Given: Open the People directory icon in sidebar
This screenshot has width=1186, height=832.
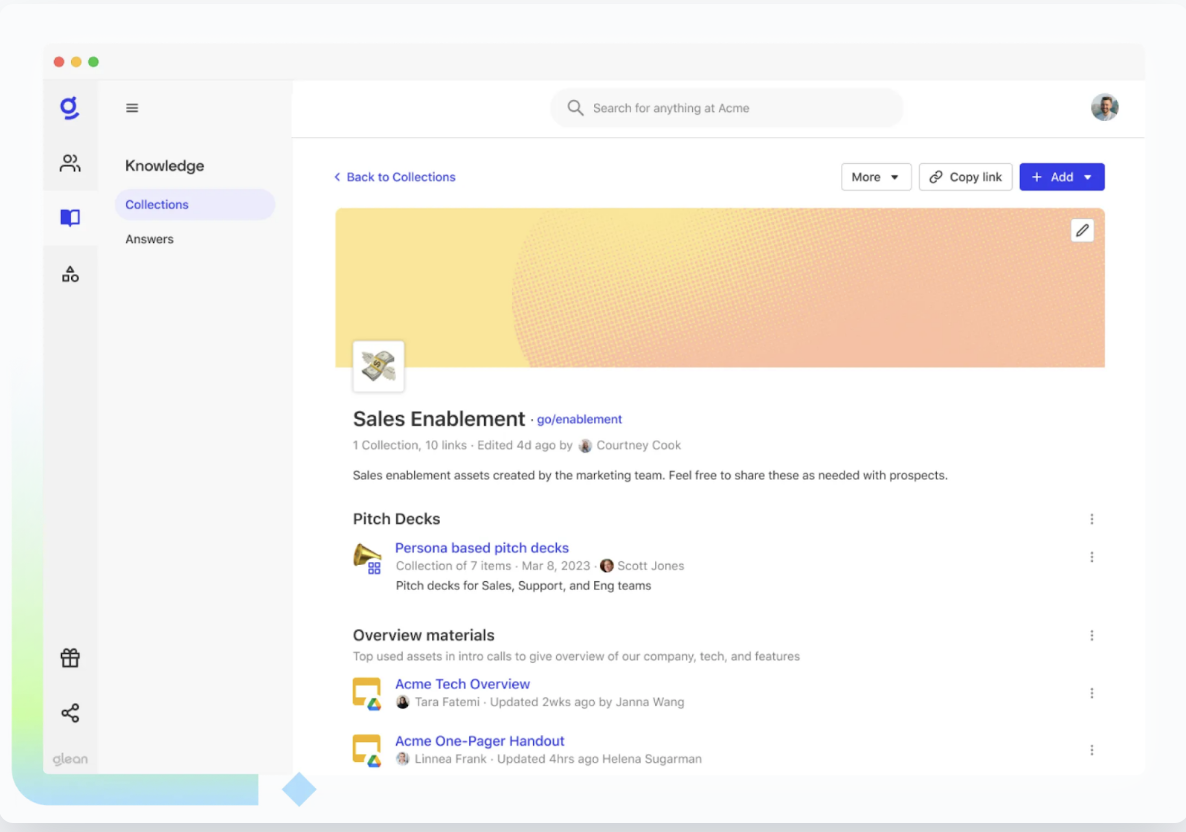Looking at the screenshot, I should 70,163.
